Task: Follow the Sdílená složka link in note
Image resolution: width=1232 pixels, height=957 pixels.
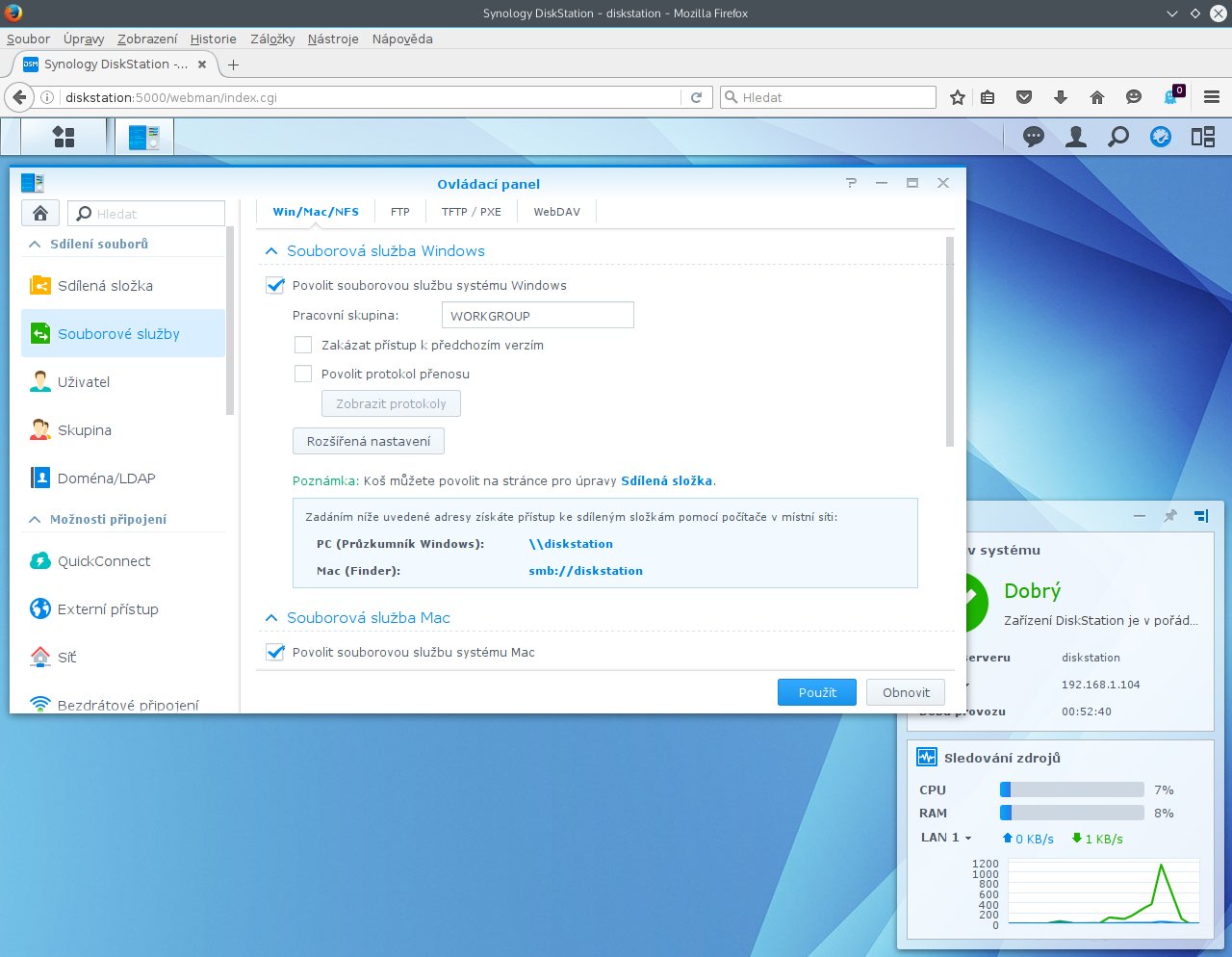Action: click(666, 480)
